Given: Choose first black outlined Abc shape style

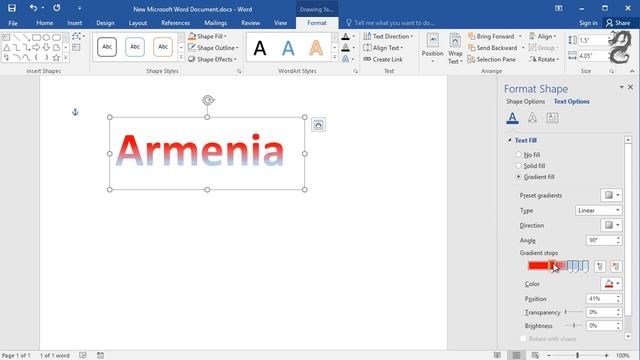Looking at the screenshot, I should tap(107, 47).
